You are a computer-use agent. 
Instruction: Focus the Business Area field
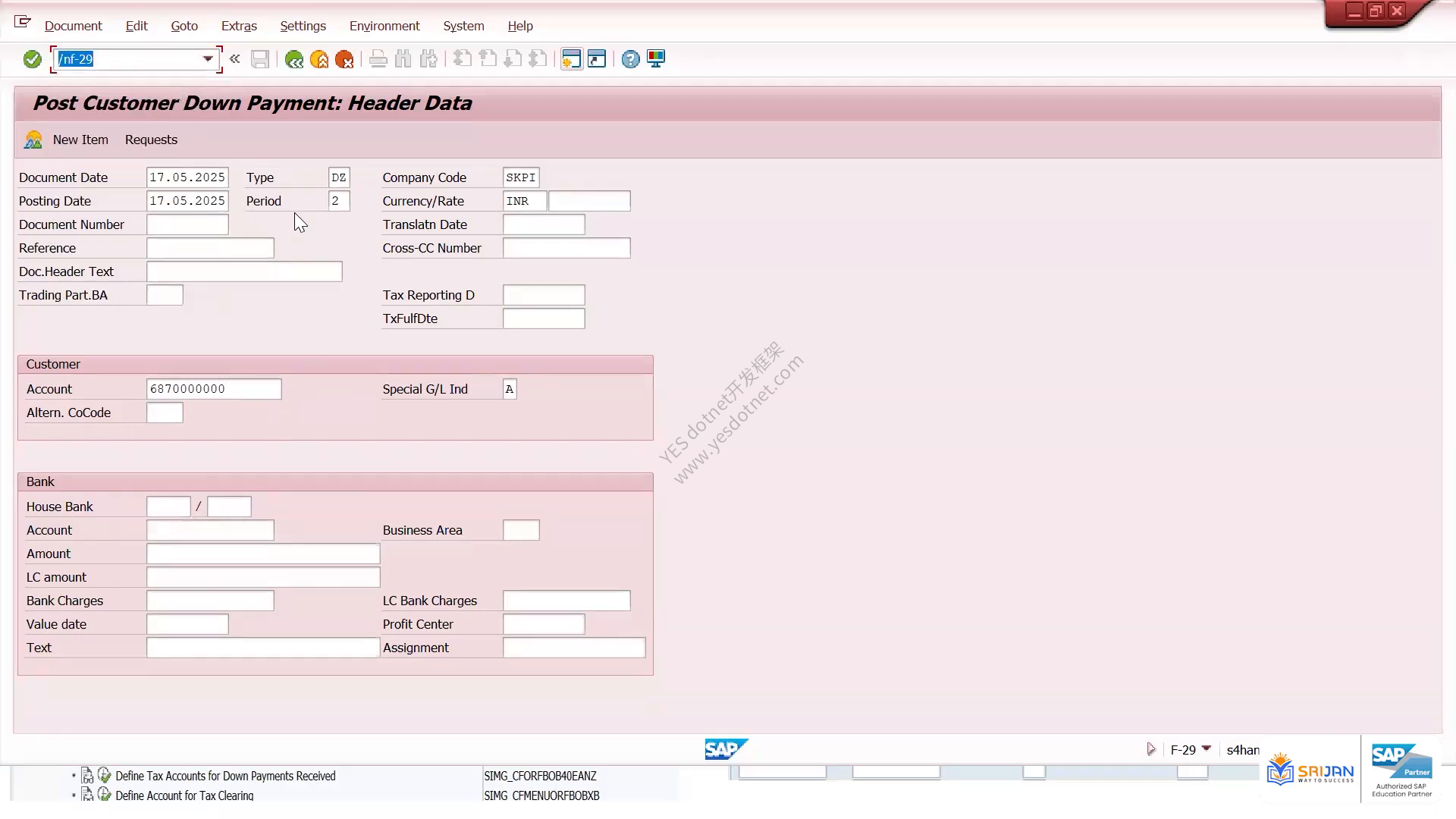[x=521, y=530]
